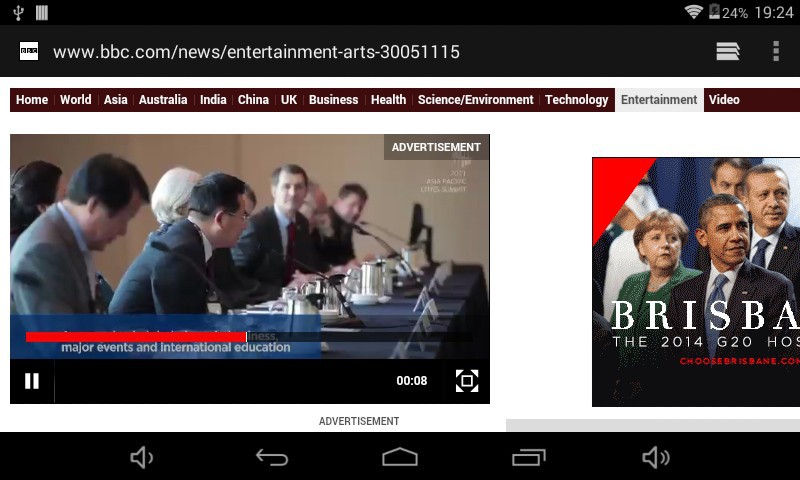
Task: Lower volume with navigation bar speaker
Action: point(142,457)
